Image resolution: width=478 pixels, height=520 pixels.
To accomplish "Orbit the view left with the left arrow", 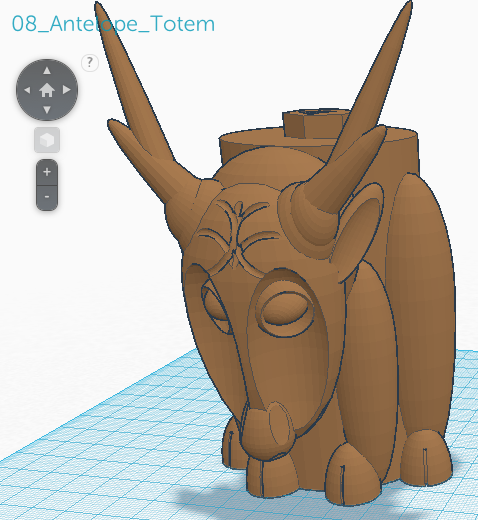I will [x=27, y=90].
